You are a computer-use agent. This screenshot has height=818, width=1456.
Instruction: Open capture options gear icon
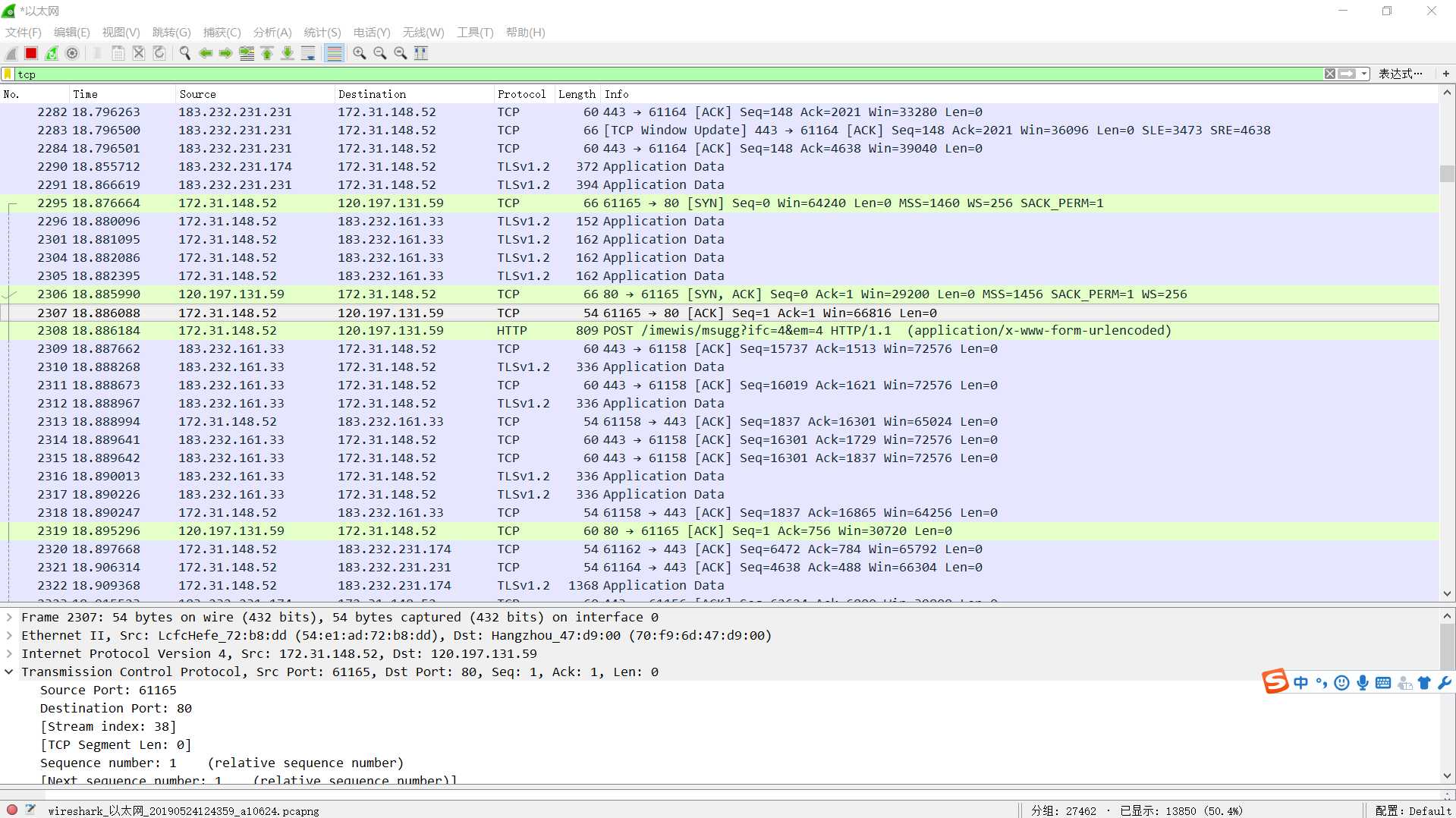pos(72,53)
